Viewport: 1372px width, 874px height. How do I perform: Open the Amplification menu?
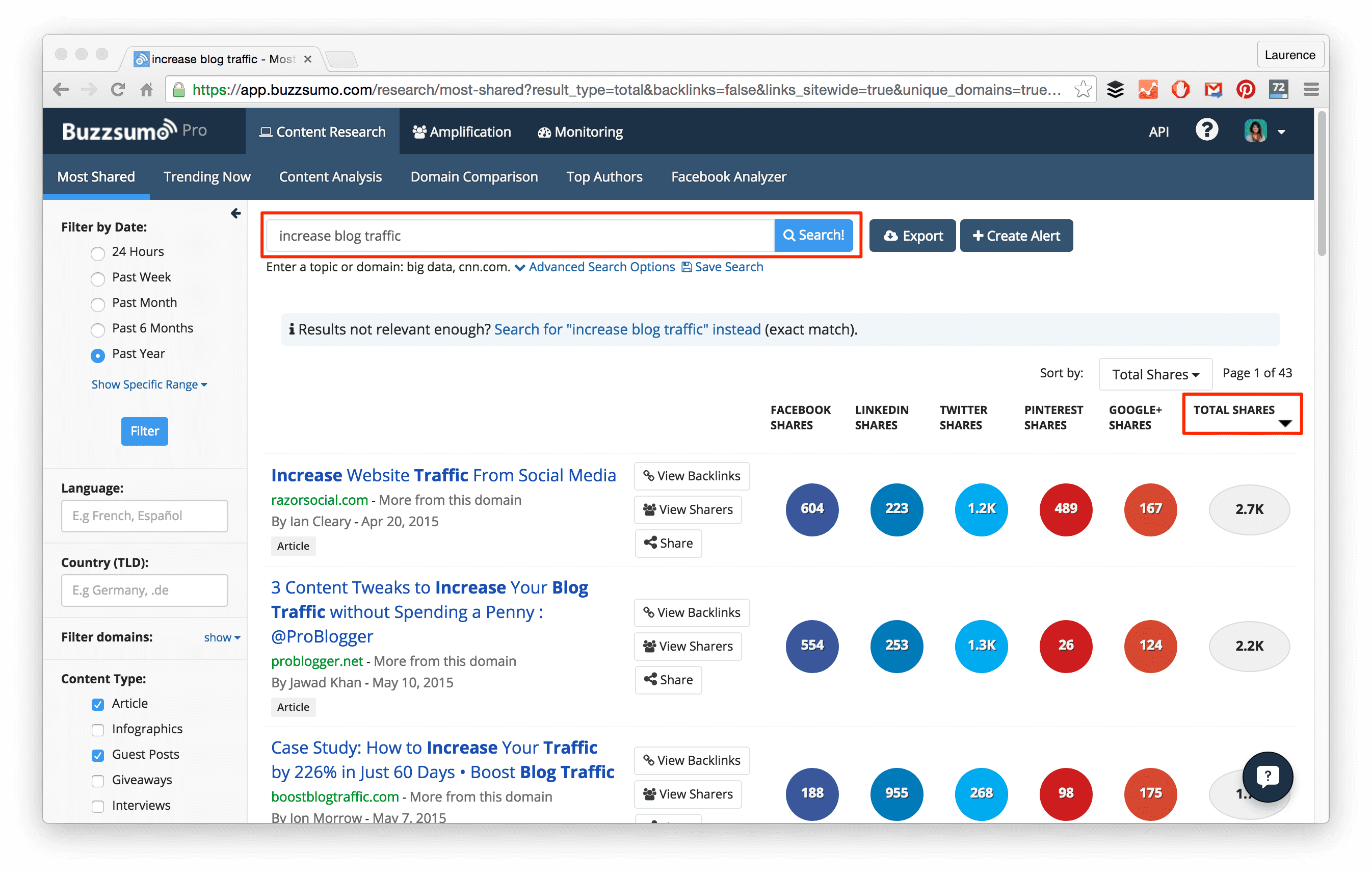(x=462, y=132)
